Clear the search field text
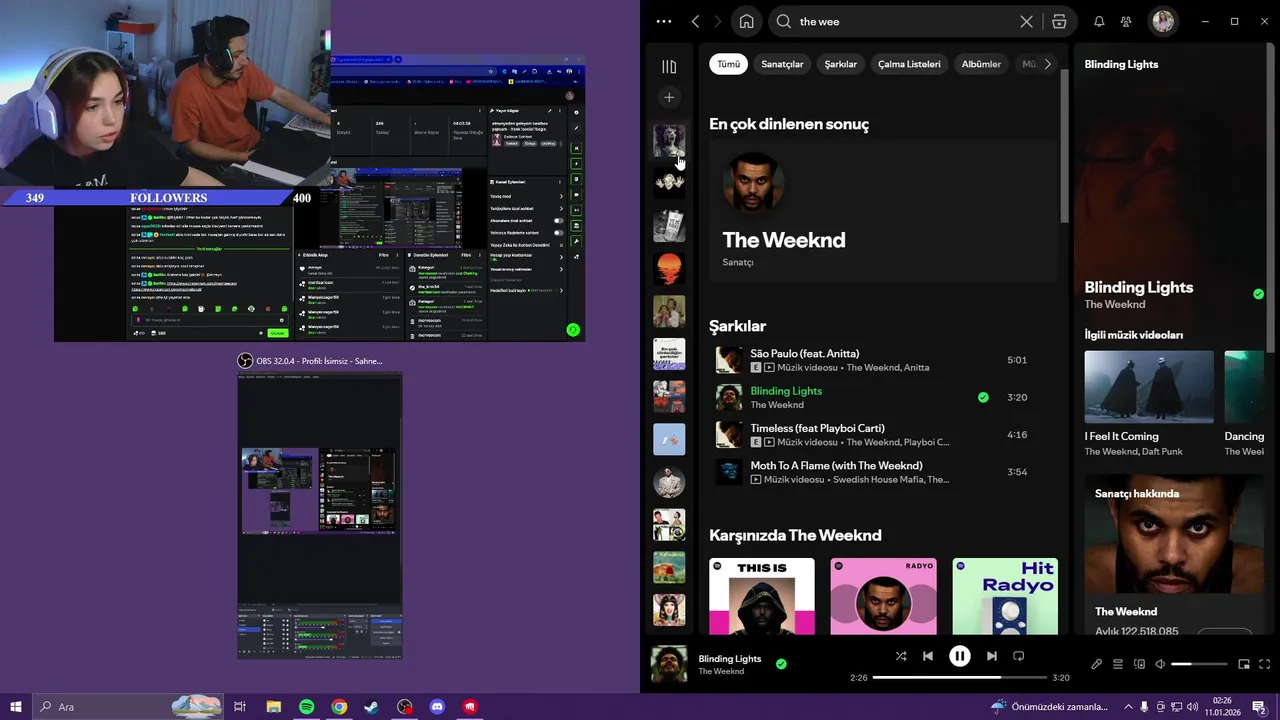 coord(1026,21)
